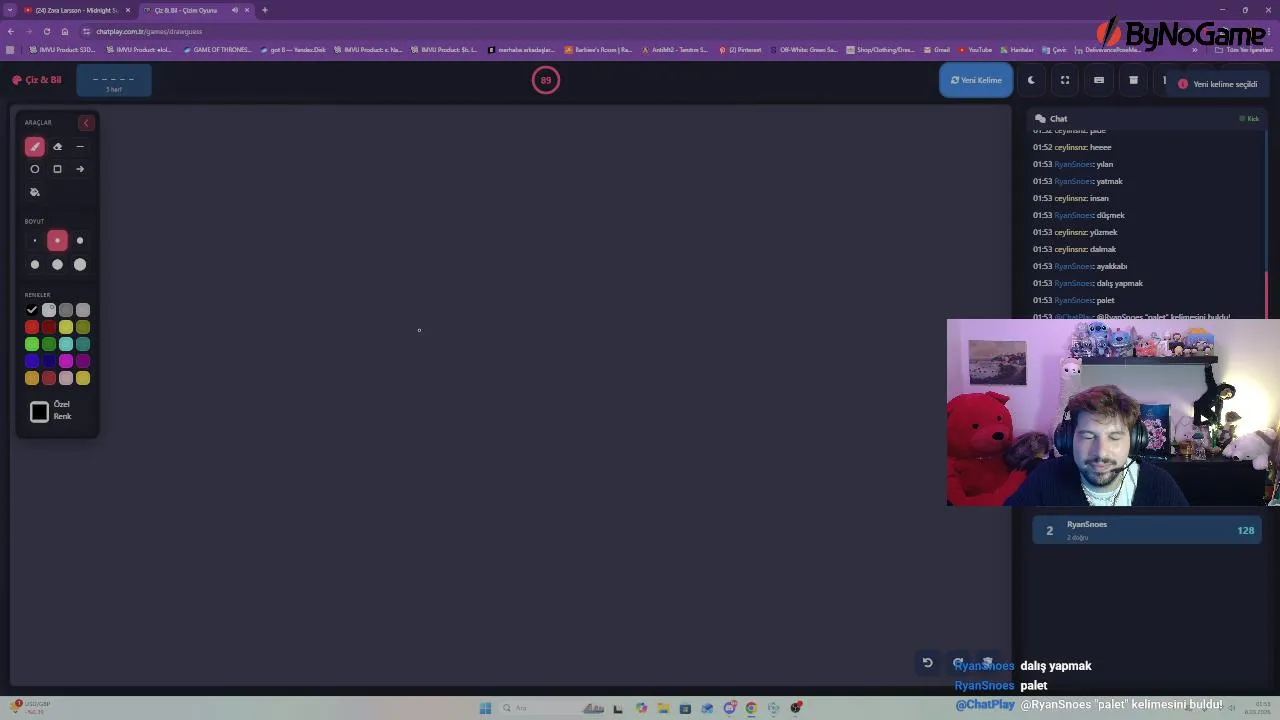Open the GAME OF THRONES bookmark
The image size is (1280, 720).
[218, 50]
